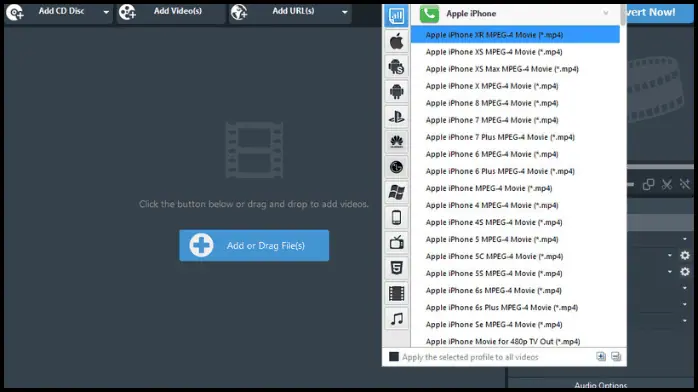
Task: Open the Audio Options section
Action: tap(601, 385)
